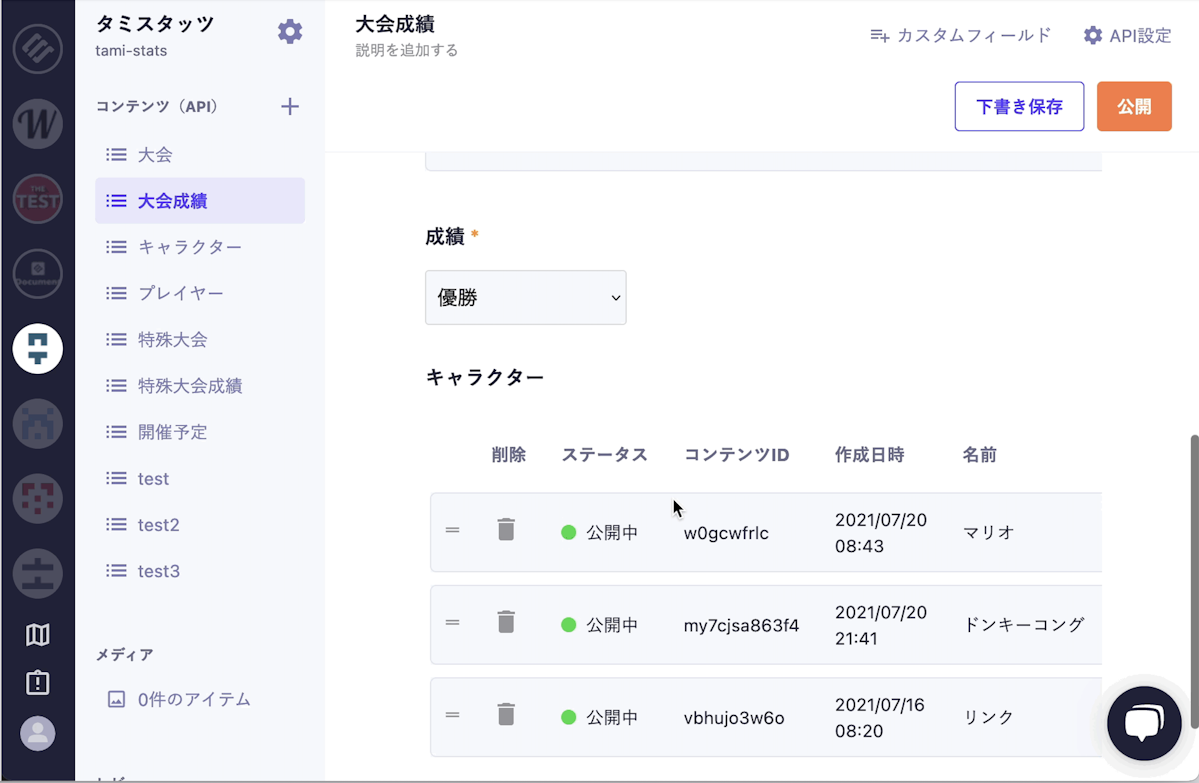Image resolution: width=1199 pixels, height=783 pixels.
Task: Remove the リンク row using trash icon
Action: (x=506, y=715)
